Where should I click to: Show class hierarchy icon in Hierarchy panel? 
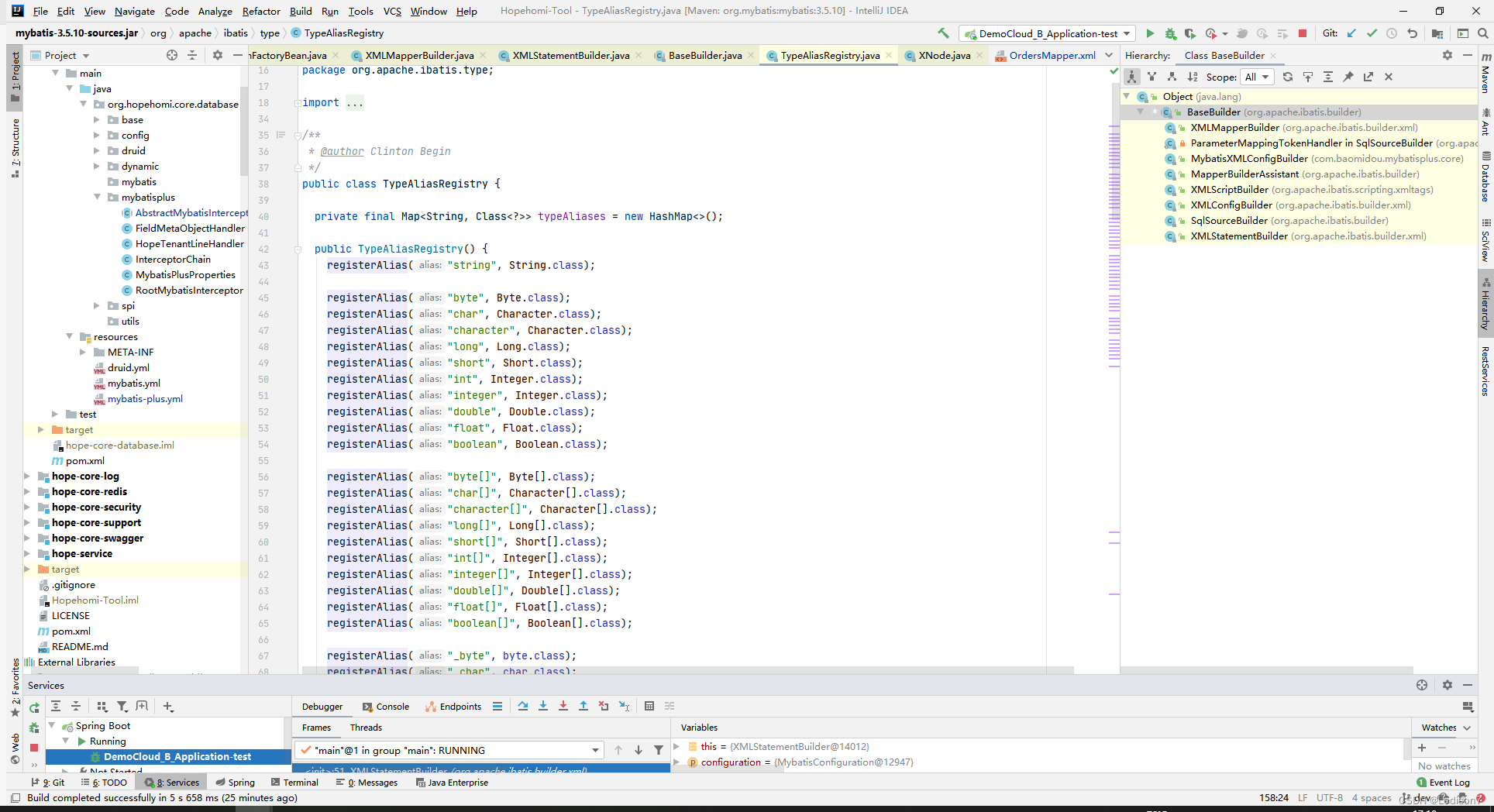click(x=1132, y=77)
